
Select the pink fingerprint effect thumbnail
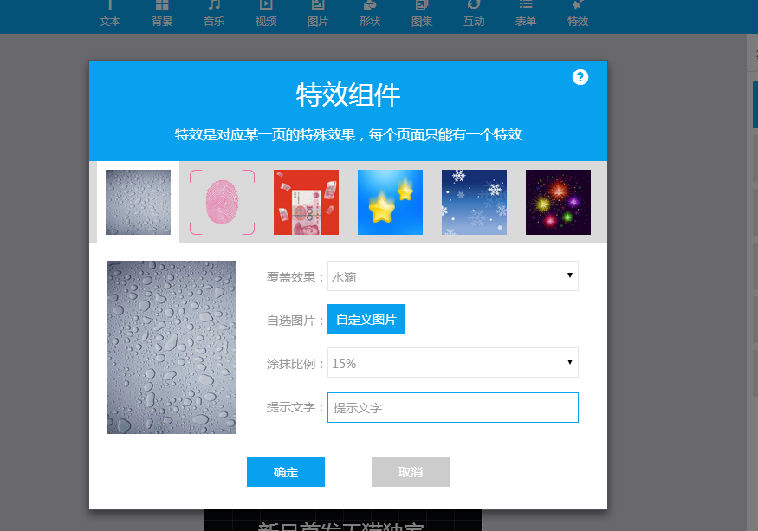click(222, 202)
